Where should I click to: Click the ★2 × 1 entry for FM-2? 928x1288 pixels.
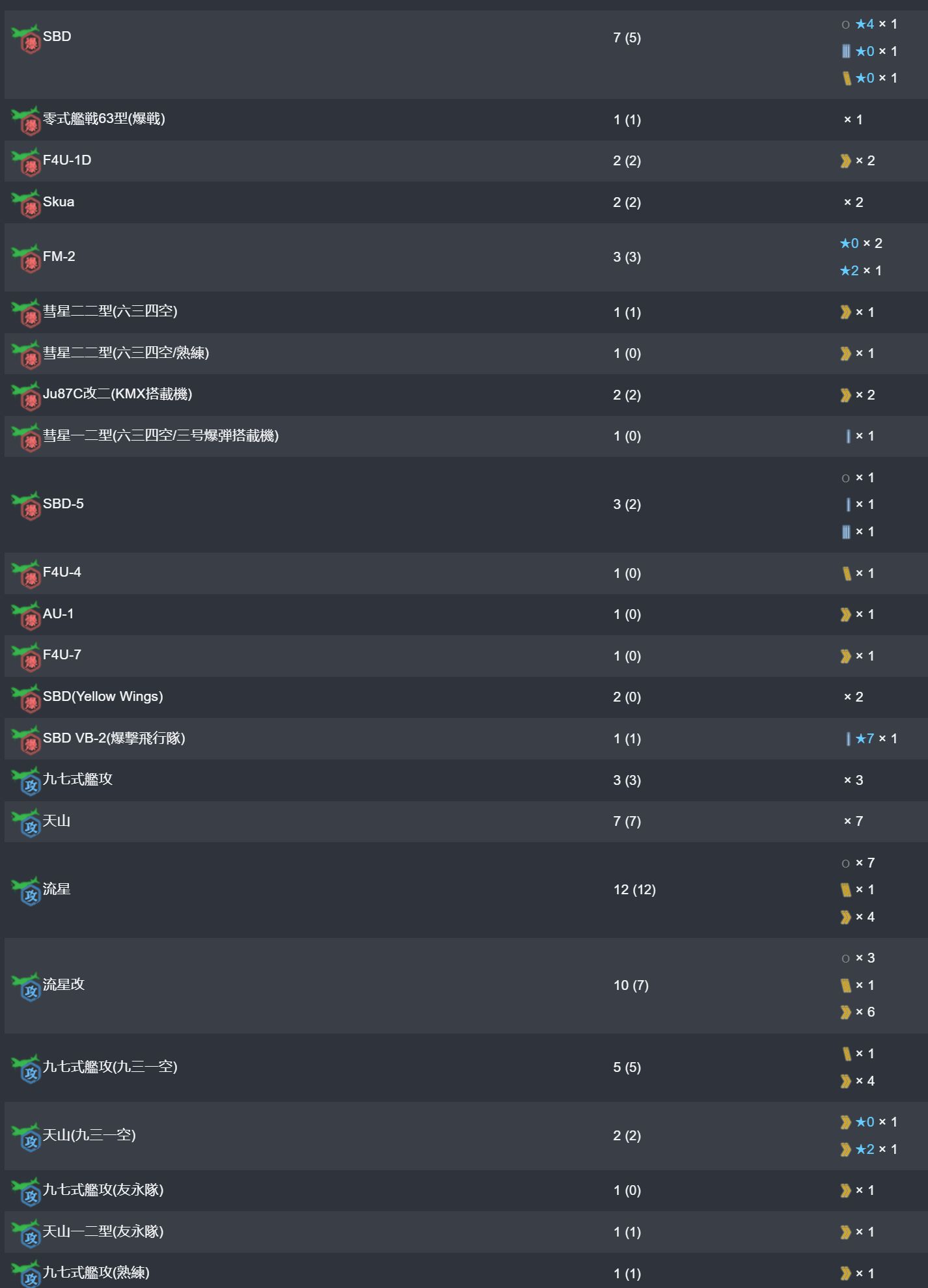click(x=860, y=271)
